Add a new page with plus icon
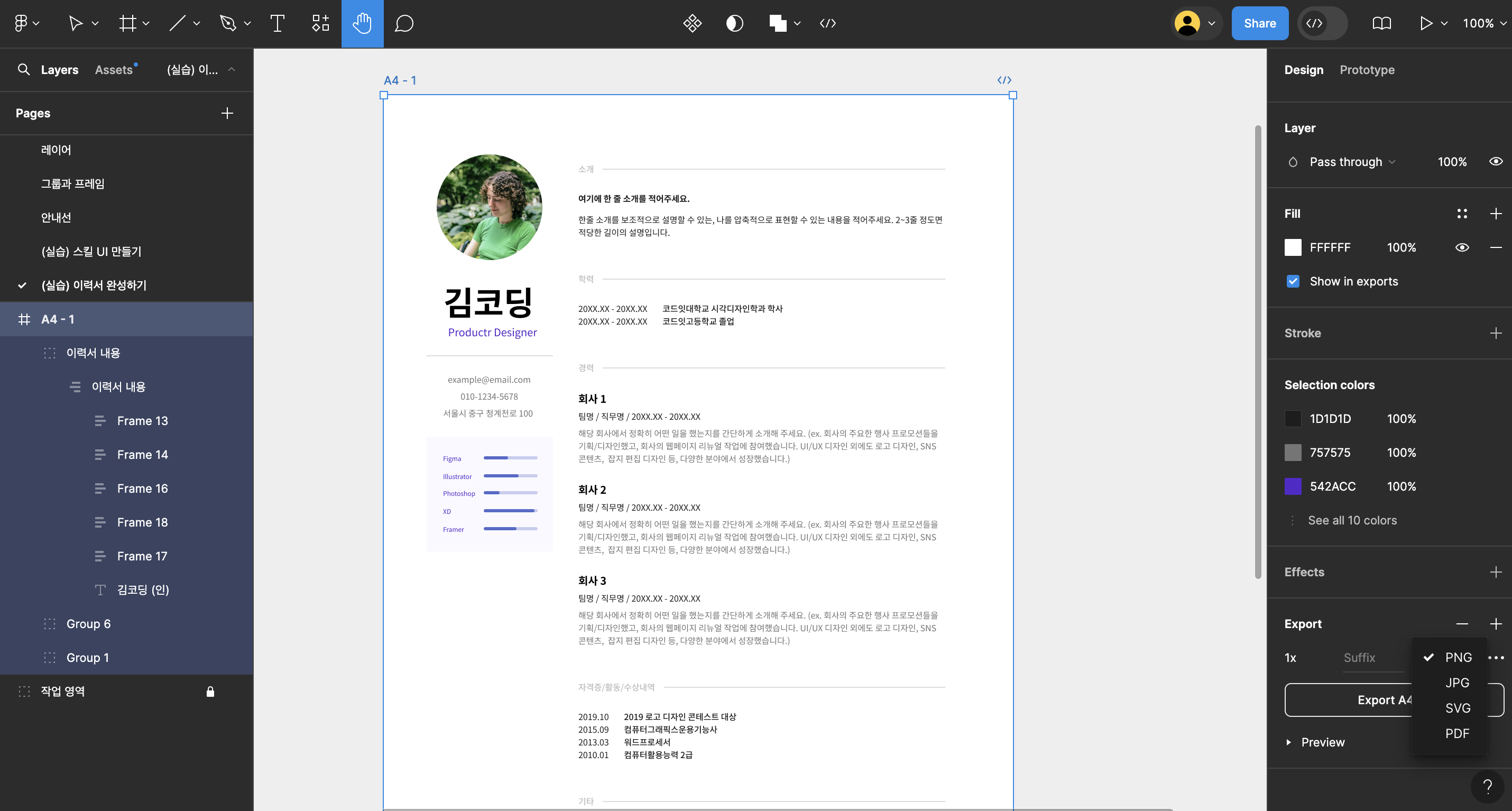The width and height of the screenshot is (1512, 811). tap(227, 113)
